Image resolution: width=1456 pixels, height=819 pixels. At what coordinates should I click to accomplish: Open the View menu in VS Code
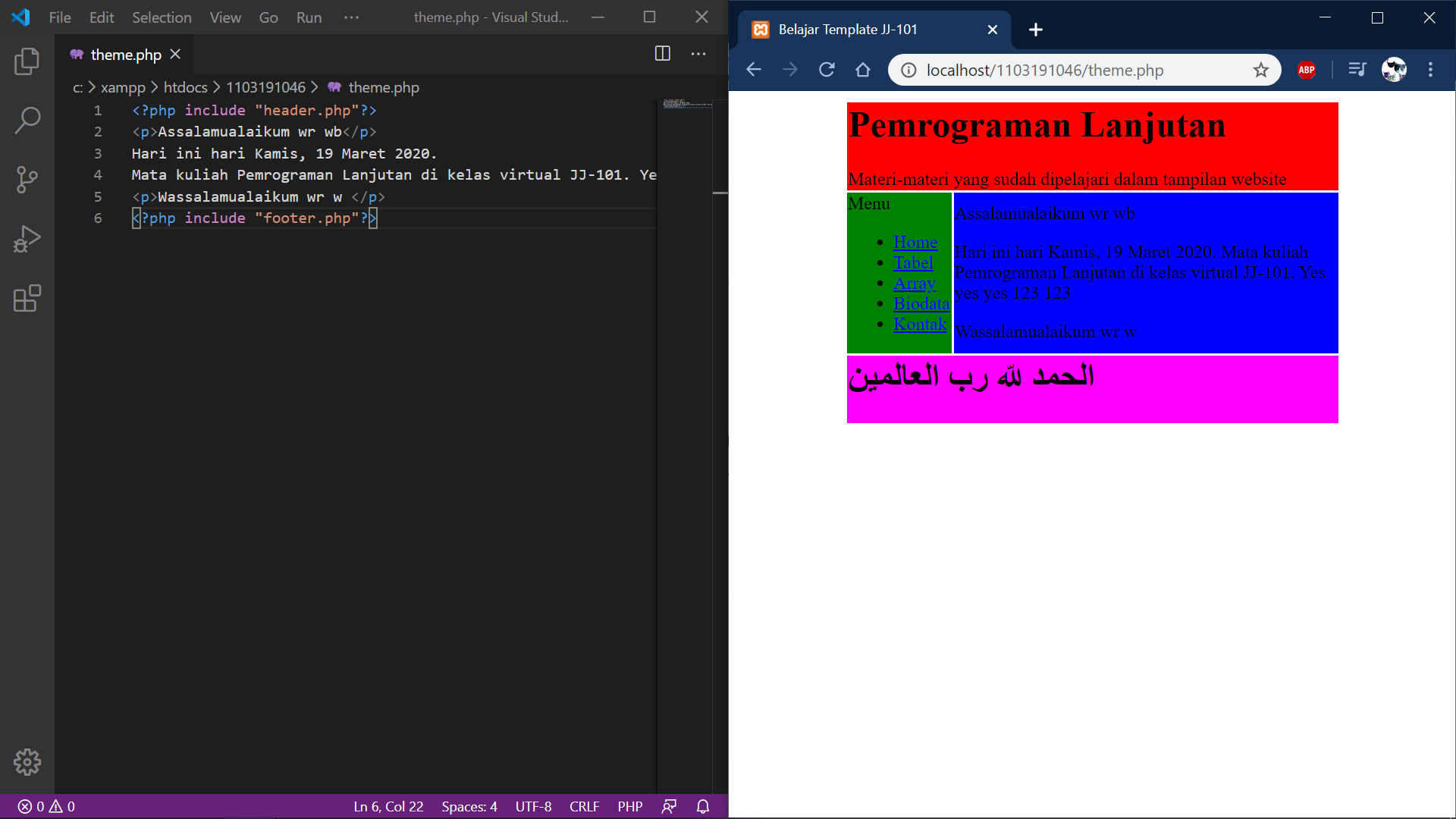tap(225, 17)
